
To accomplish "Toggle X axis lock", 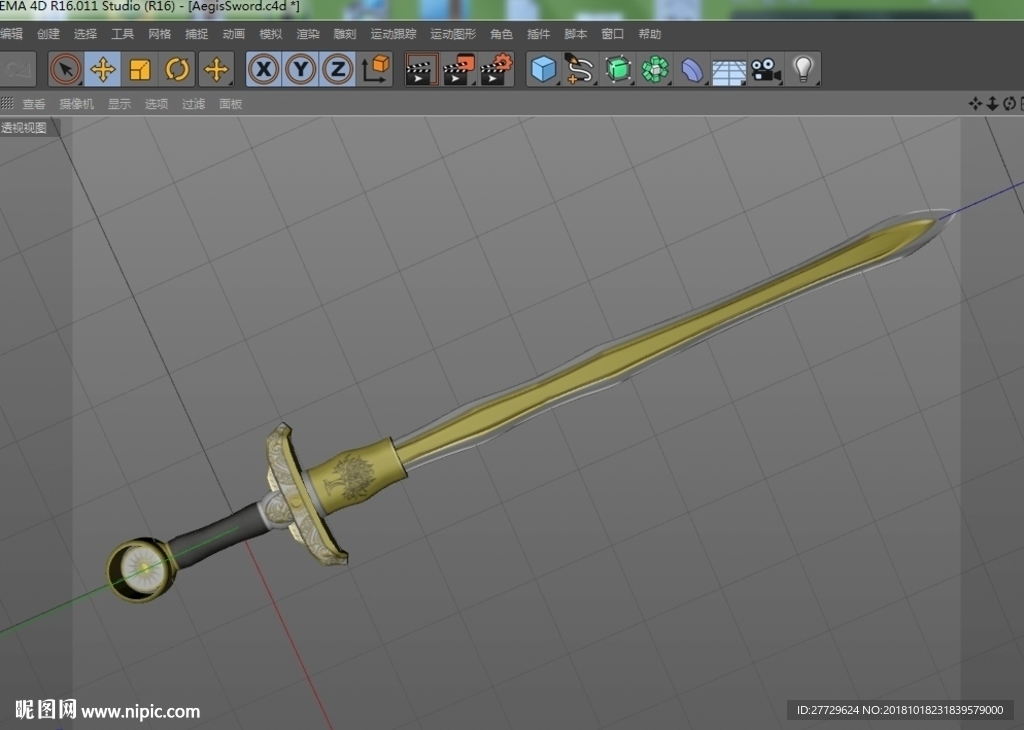I will click(x=264, y=69).
